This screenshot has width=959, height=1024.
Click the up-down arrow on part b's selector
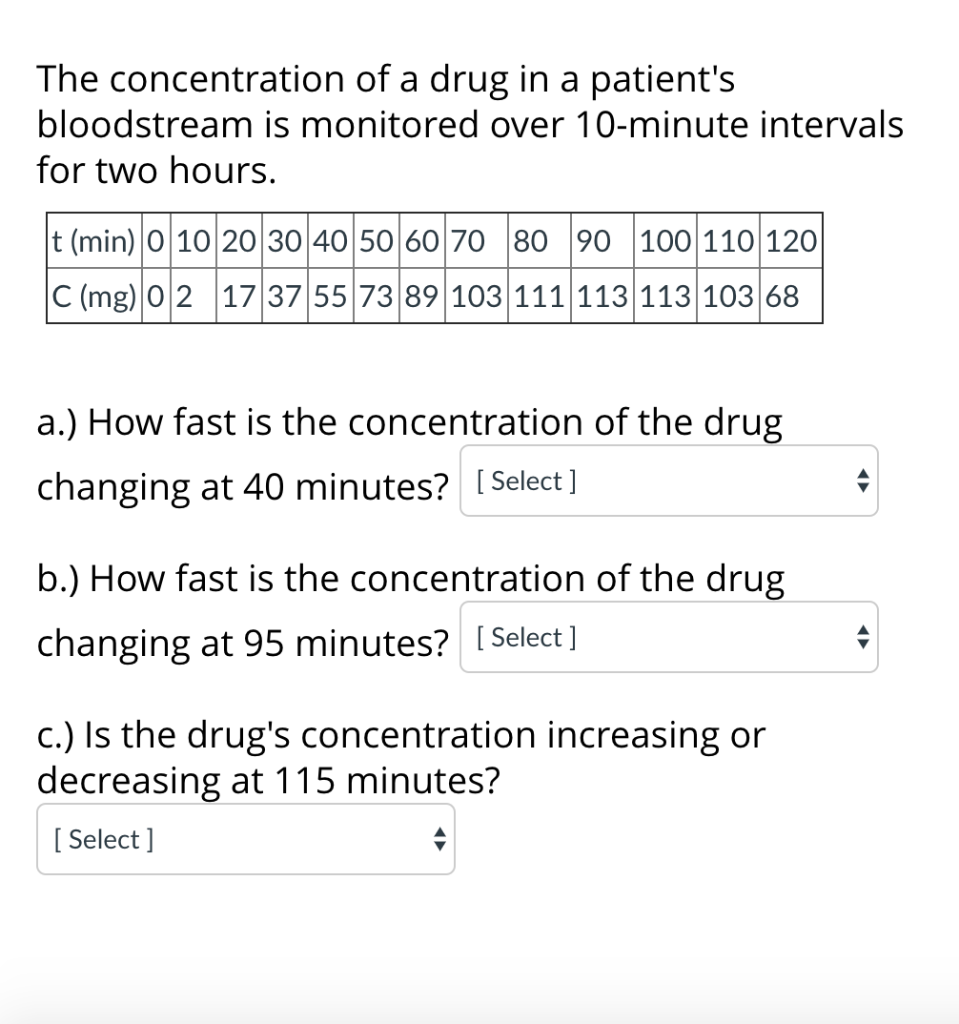tap(861, 637)
